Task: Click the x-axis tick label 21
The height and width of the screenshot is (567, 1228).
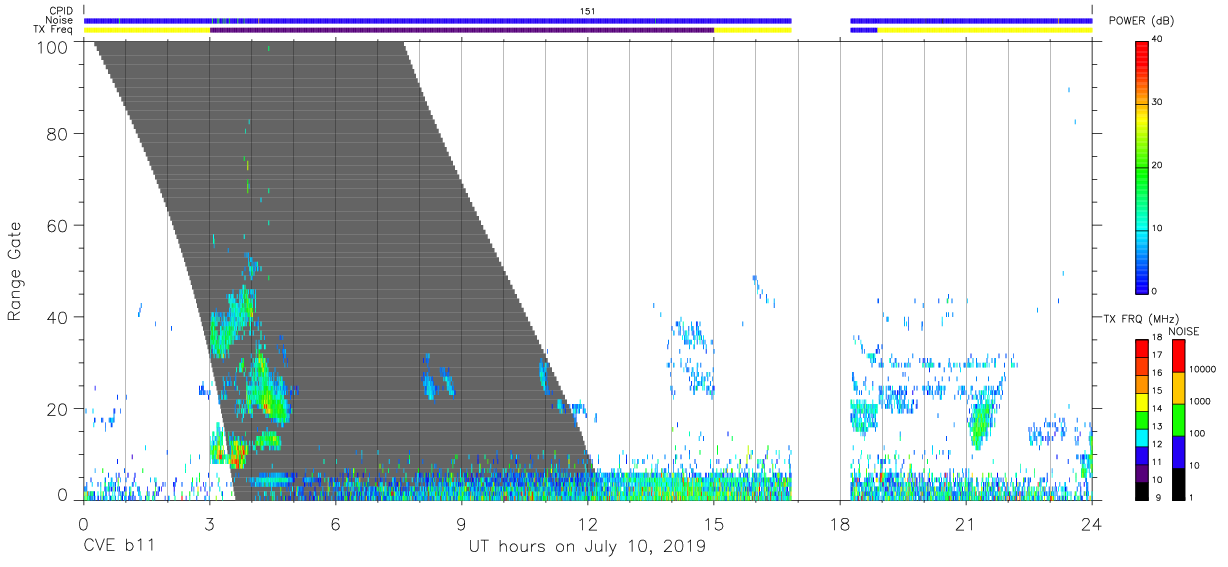Action: 966,523
